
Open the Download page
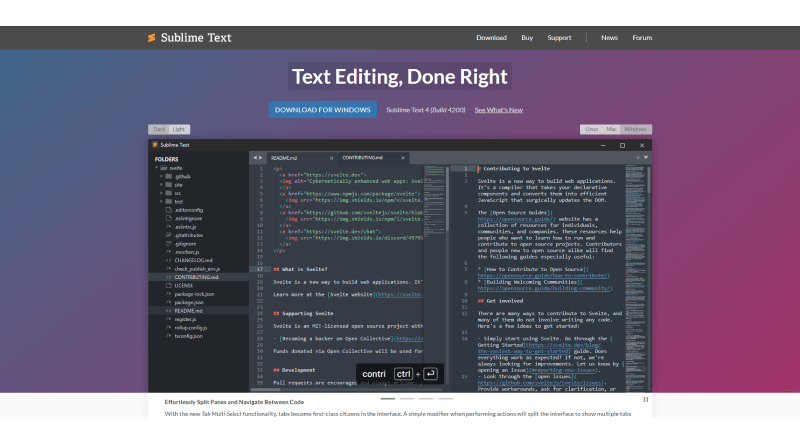coord(491,38)
